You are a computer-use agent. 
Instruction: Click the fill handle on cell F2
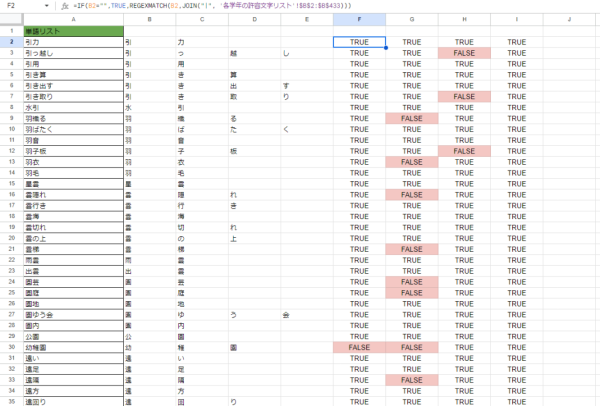pyautogui.click(x=386, y=47)
